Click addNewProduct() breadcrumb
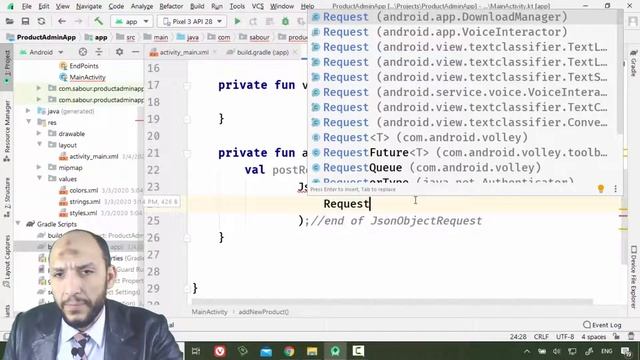 point(263,312)
